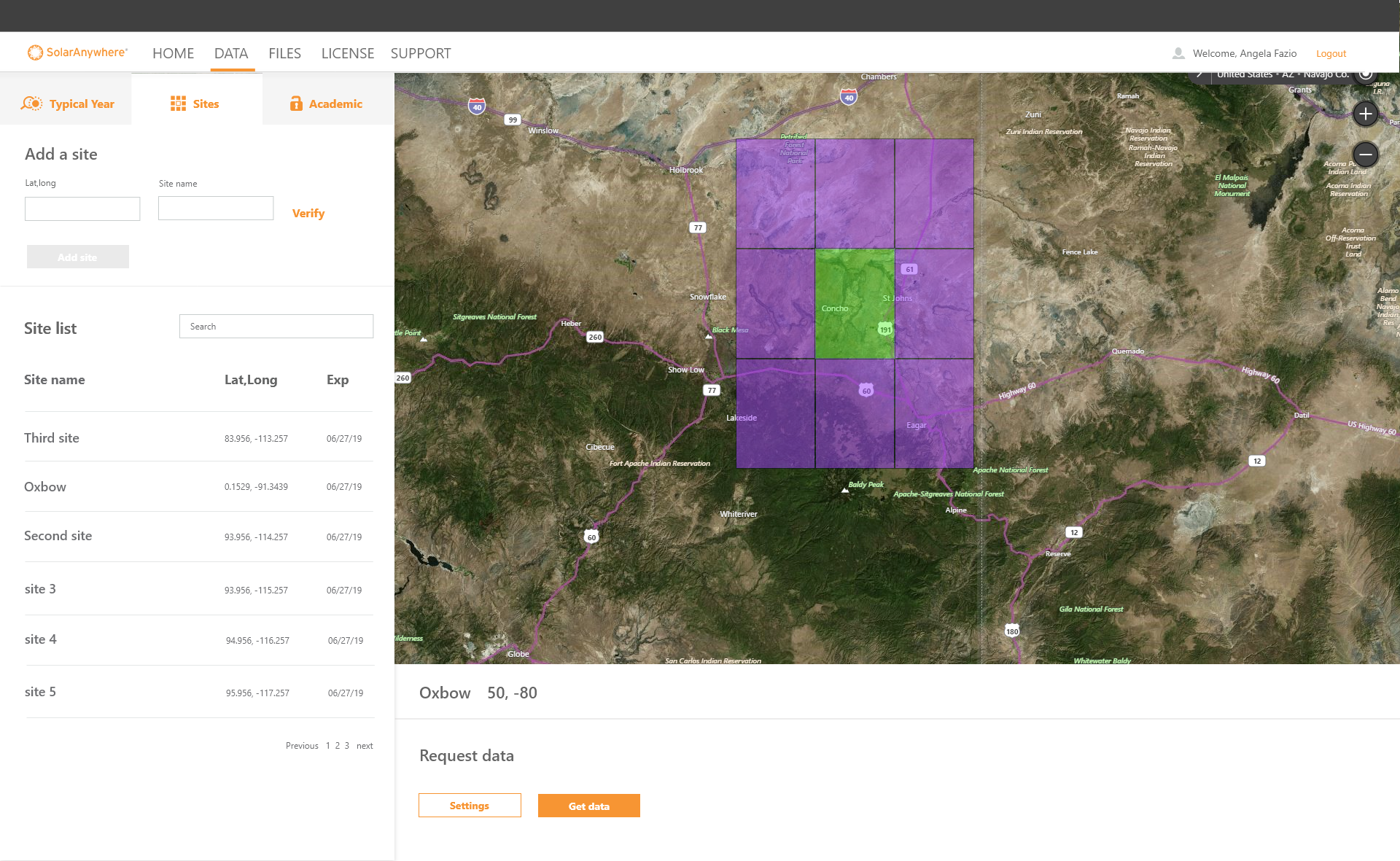Open request data Settings
The height and width of the screenshot is (861, 1400).
[470, 806]
